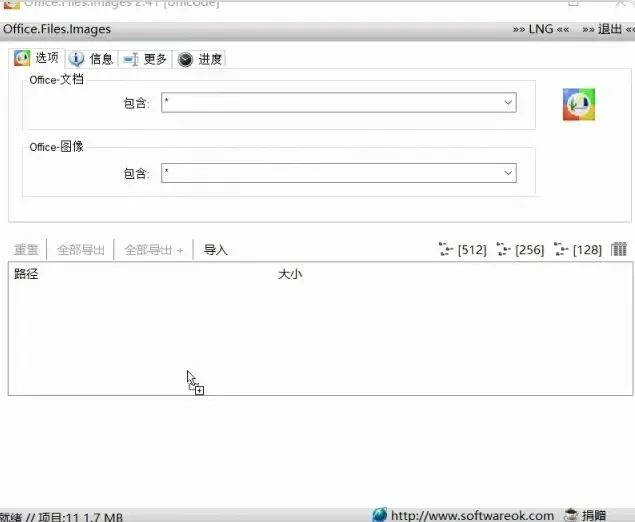This screenshot has height=522, width=635.
Task: Open the »» LNG «« language menu
Action: (541, 29)
